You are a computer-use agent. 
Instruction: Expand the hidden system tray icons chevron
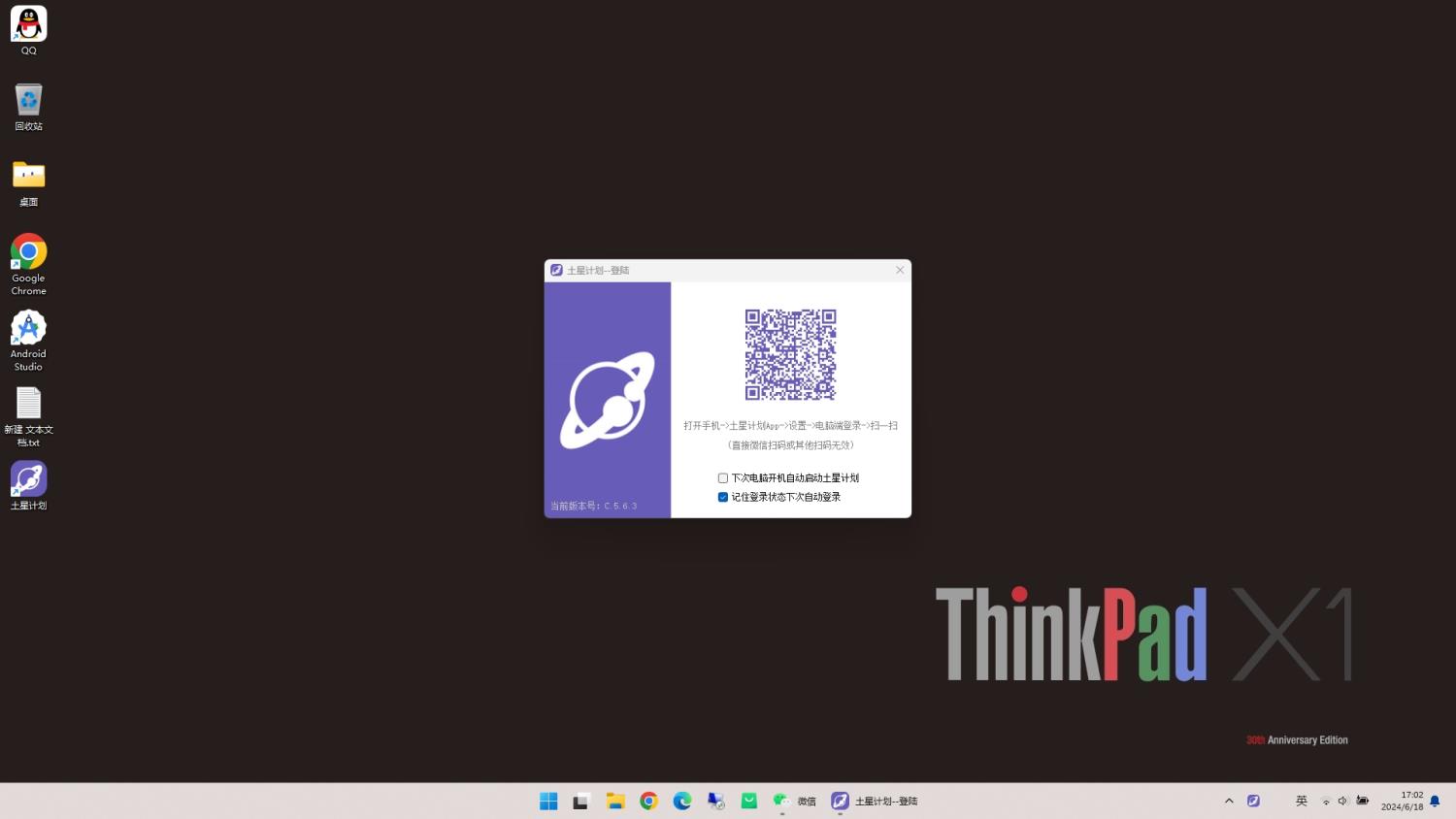pos(1229,801)
